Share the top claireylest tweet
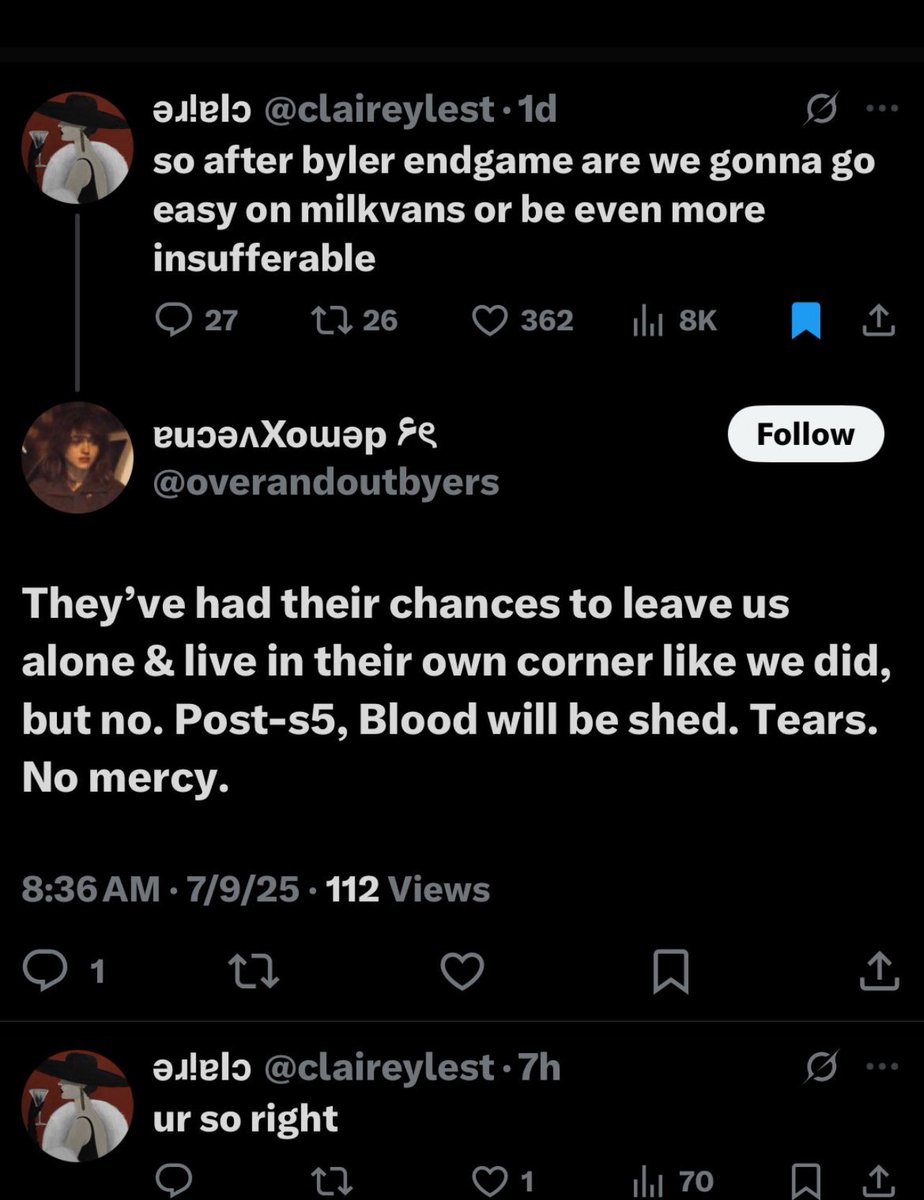924x1200 pixels. (877, 320)
